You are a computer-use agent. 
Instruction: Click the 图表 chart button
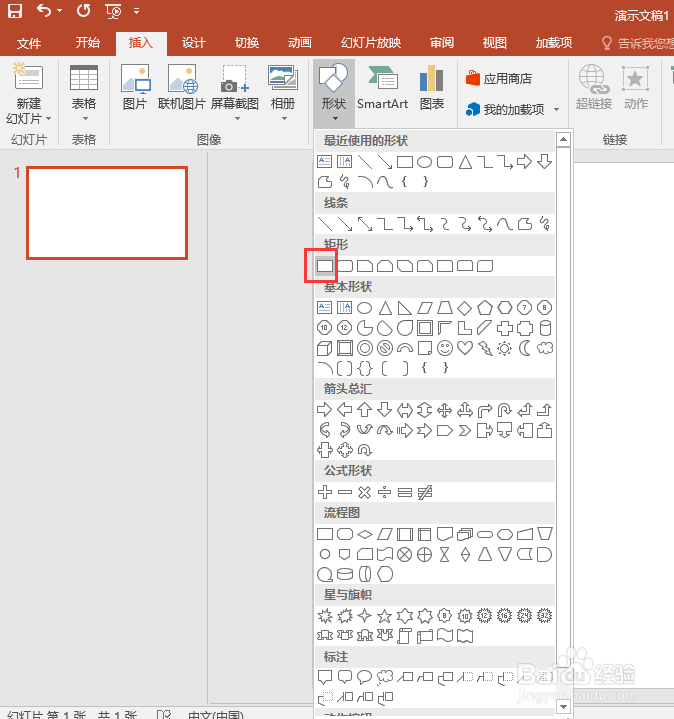pos(431,87)
